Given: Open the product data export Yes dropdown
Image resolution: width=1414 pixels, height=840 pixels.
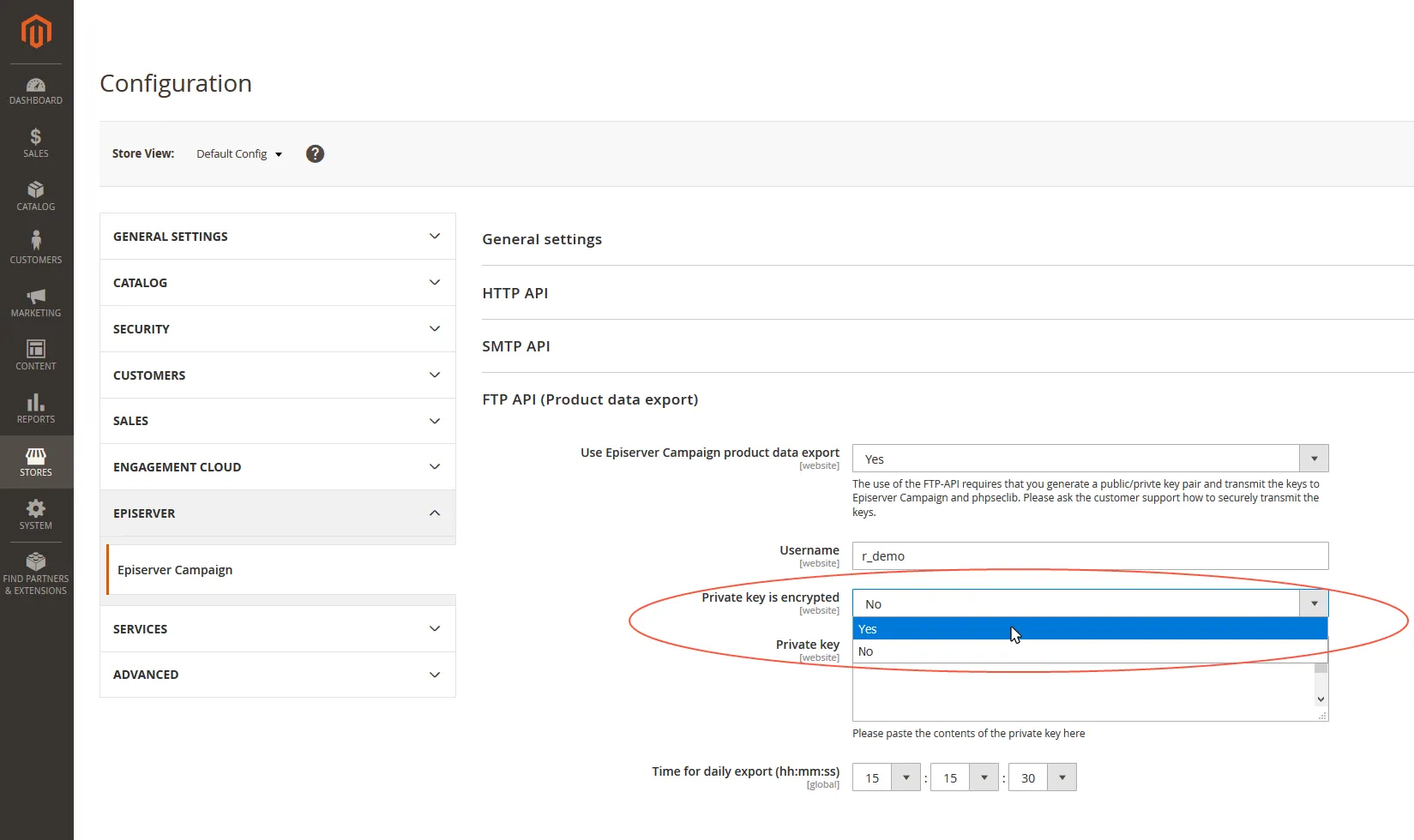Looking at the screenshot, I should coord(1090,459).
